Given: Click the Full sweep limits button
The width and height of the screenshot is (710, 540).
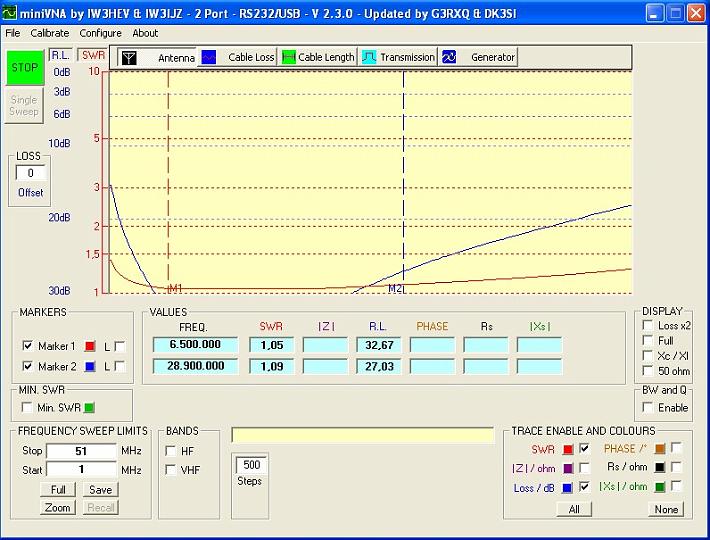Looking at the screenshot, I should (x=58, y=489).
